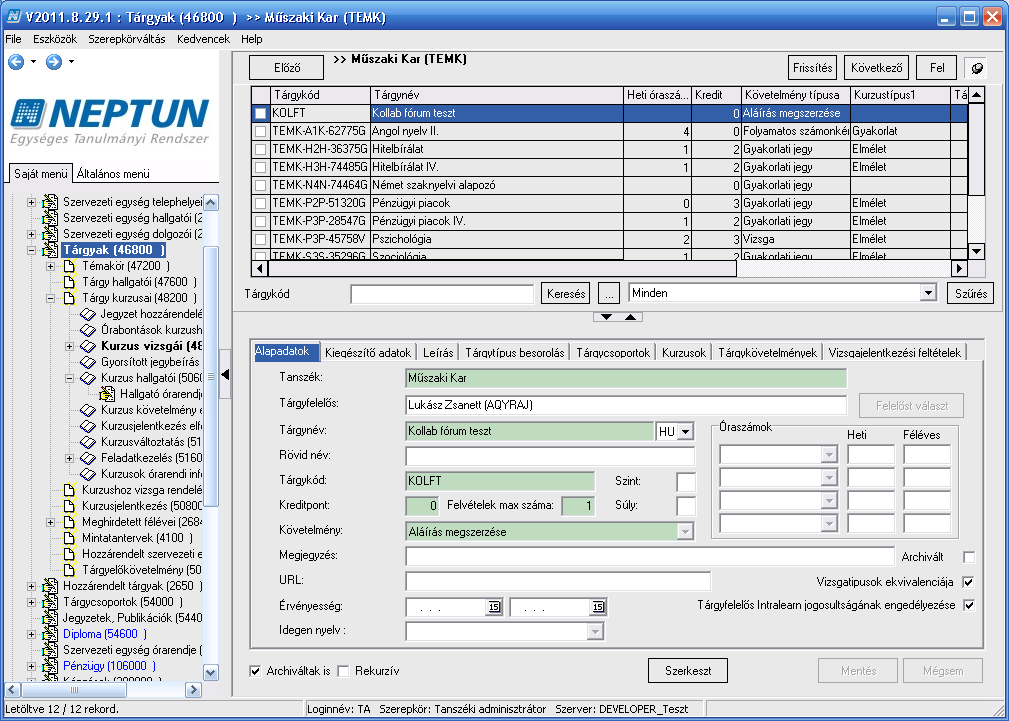
Task: Click the up-pointing splitter arrow
Action: click(x=630, y=317)
